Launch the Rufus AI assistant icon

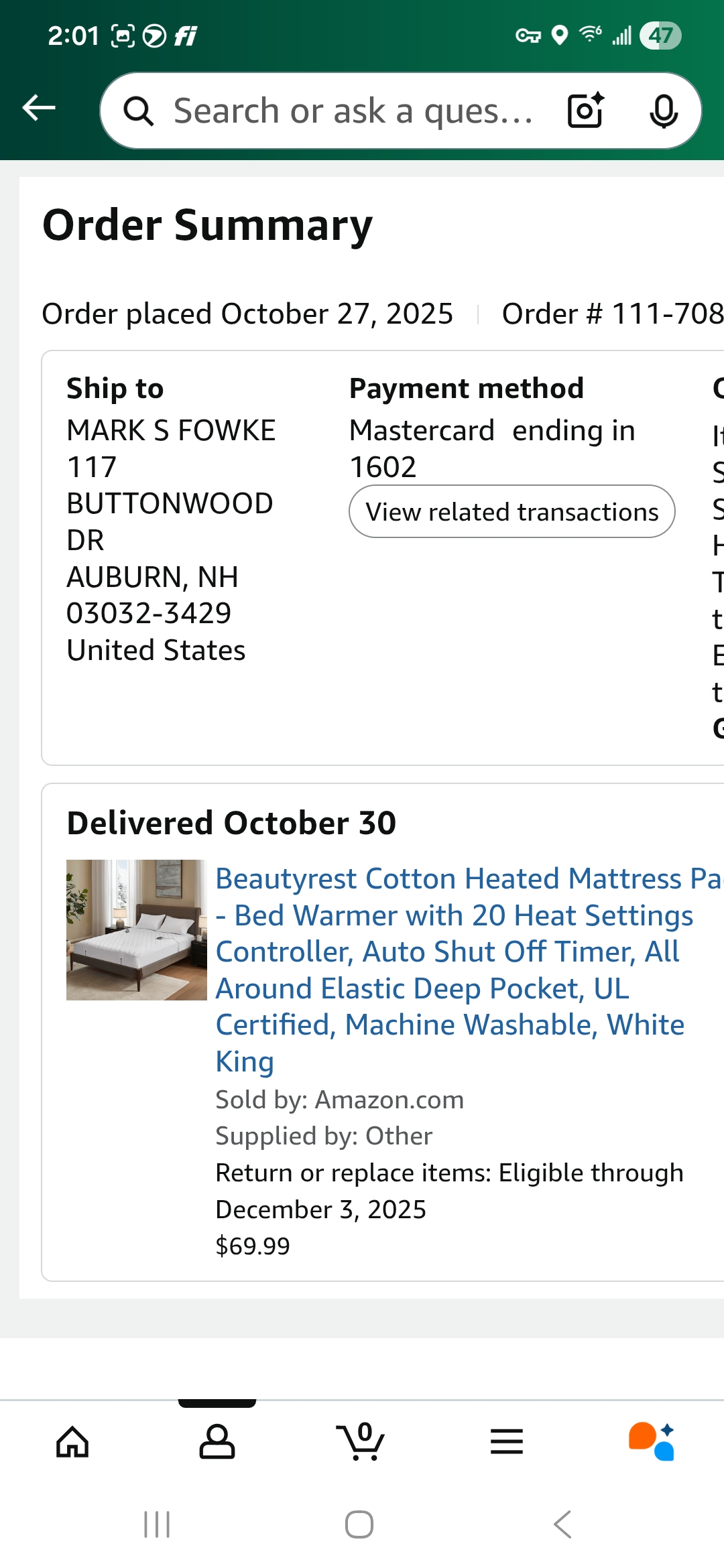point(652,1441)
